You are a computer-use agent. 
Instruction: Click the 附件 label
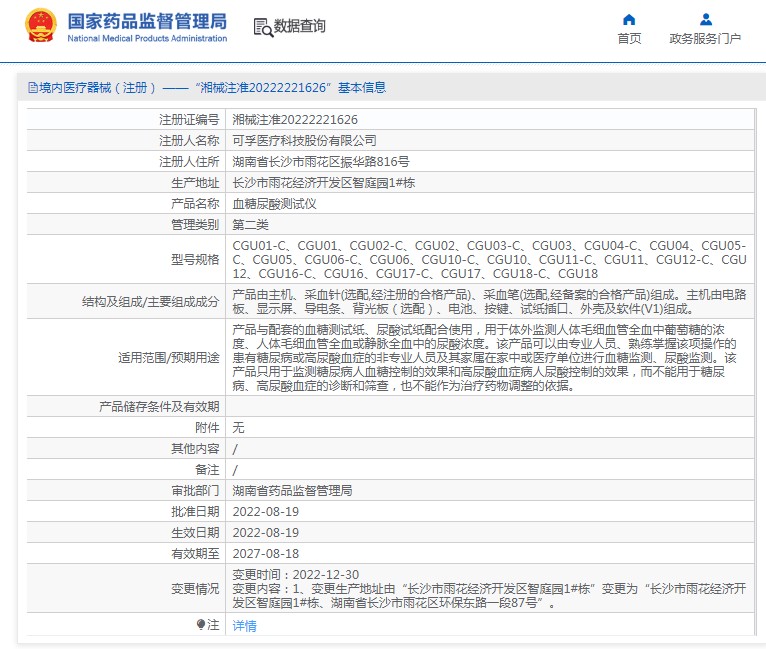tap(207, 427)
